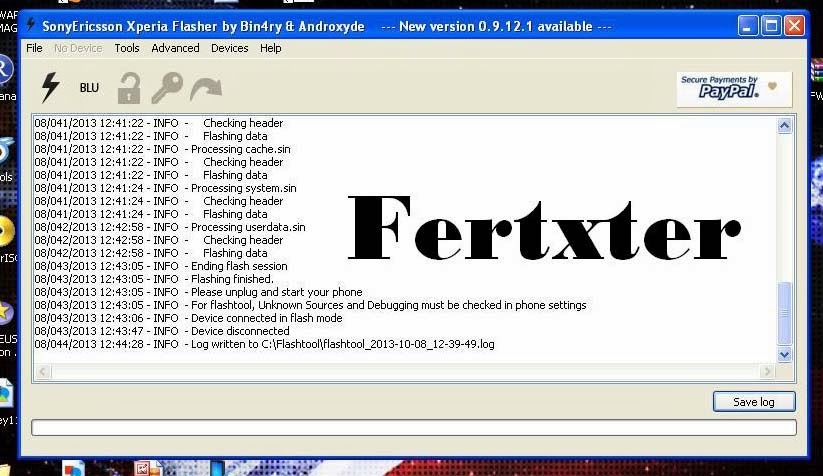
Task: Click the log line 'Flashing finished.'
Action: pyautogui.click(x=154, y=279)
